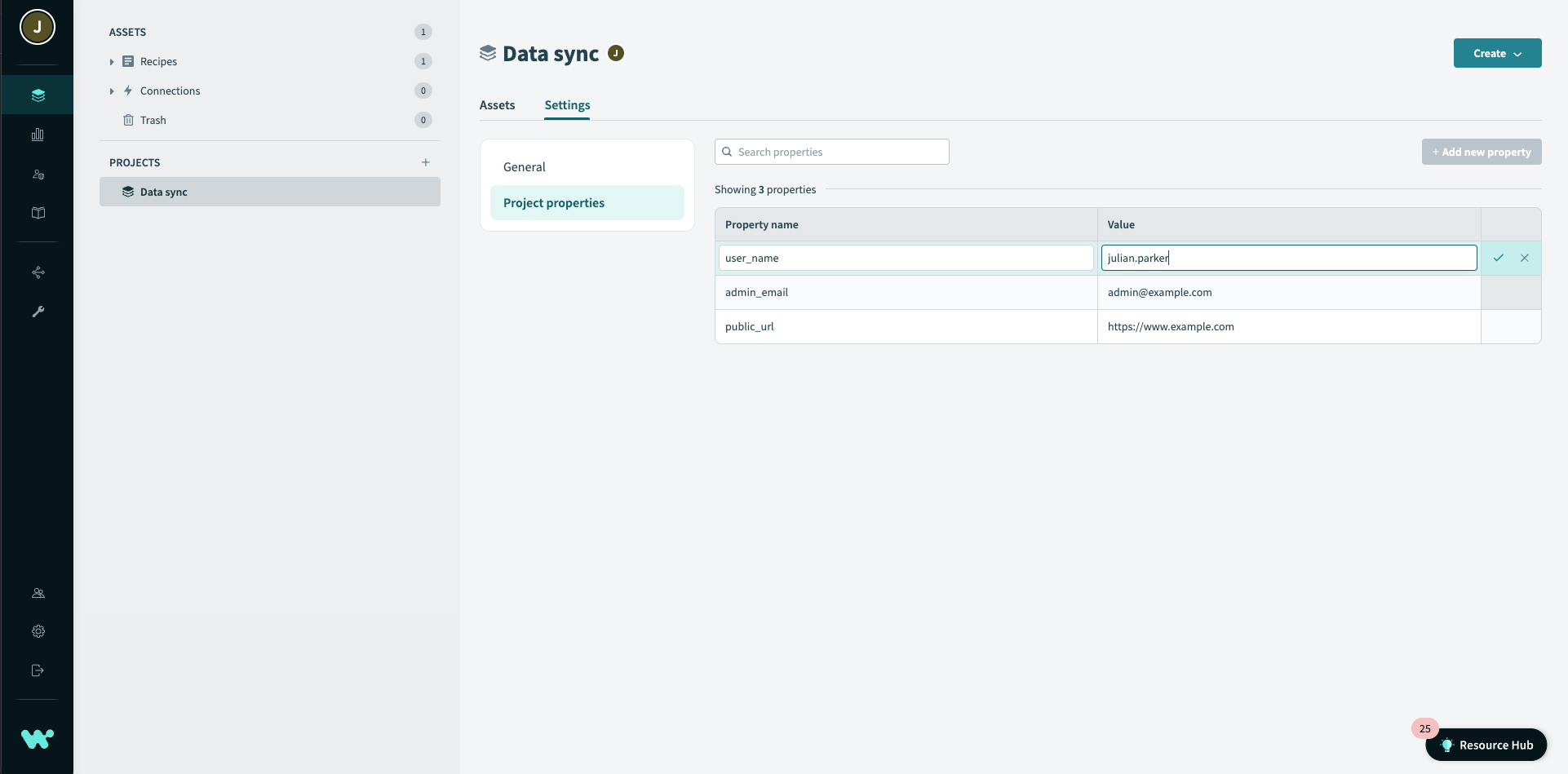
Task: Click the Search properties field
Action: click(832, 152)
